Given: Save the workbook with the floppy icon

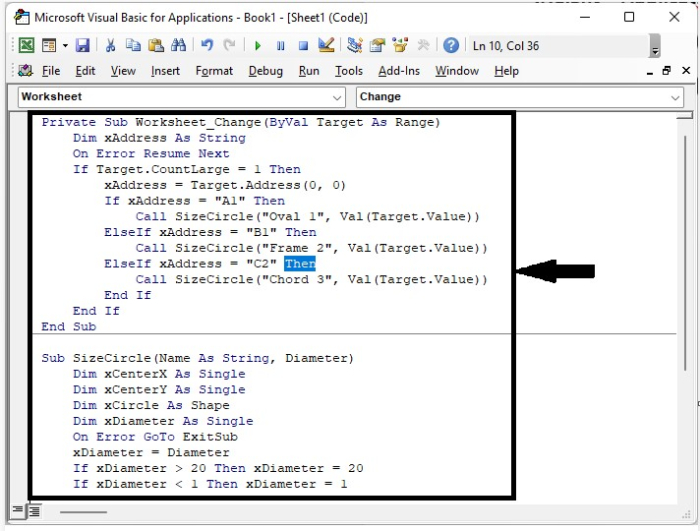Looking at the screenshot, I should pyautogui.click(x=83, y=46).
